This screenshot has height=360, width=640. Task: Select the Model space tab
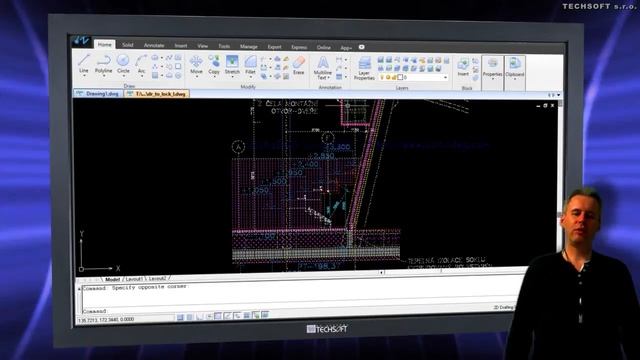tap(113, 280)
